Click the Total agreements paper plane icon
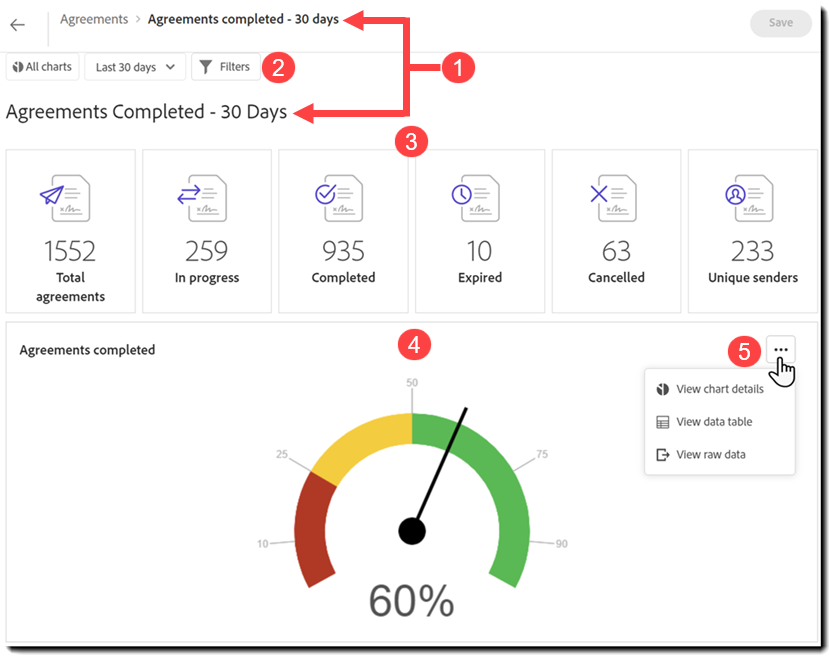829x657 pixels. (65, 198)
